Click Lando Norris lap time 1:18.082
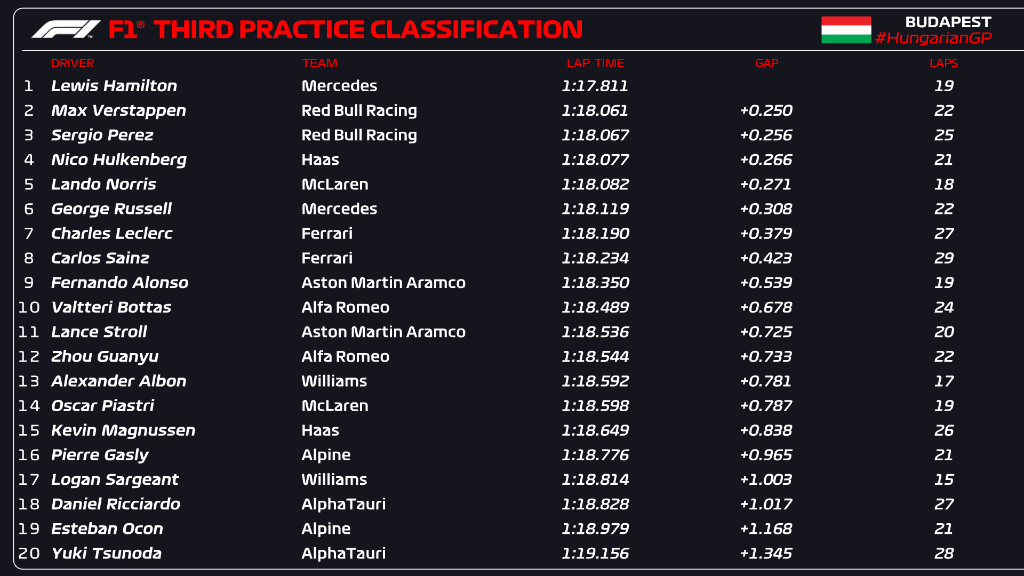This screenshot has width=1024, height=576. 595,184
